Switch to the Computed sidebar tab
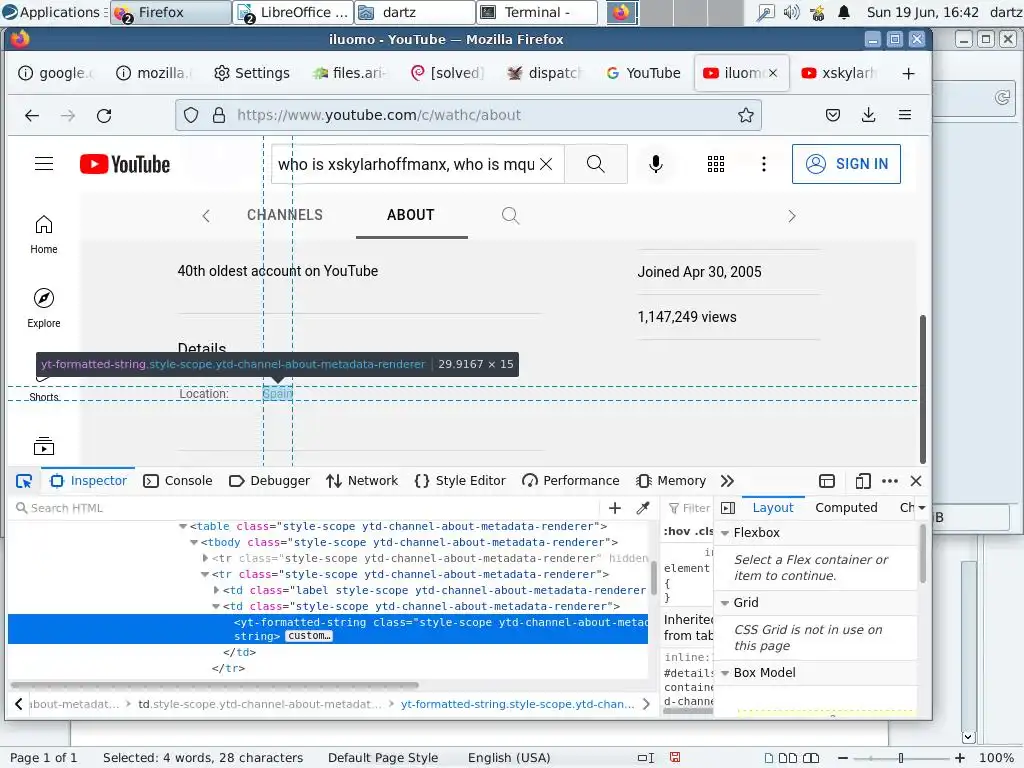Screen dimensions: 1024x768 coord(846,507)
